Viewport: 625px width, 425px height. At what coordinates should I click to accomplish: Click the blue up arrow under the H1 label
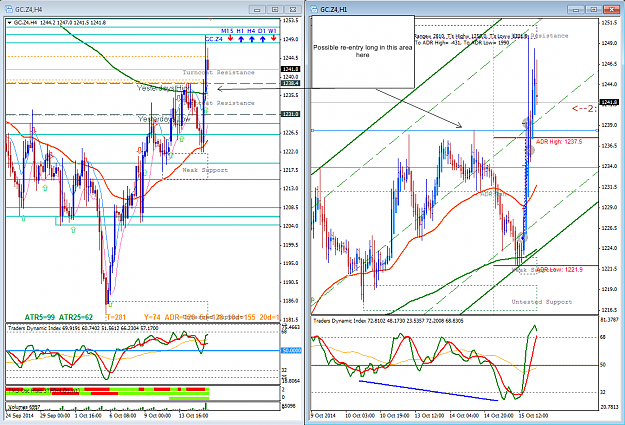pyautogui.click(x=241, y=39)
